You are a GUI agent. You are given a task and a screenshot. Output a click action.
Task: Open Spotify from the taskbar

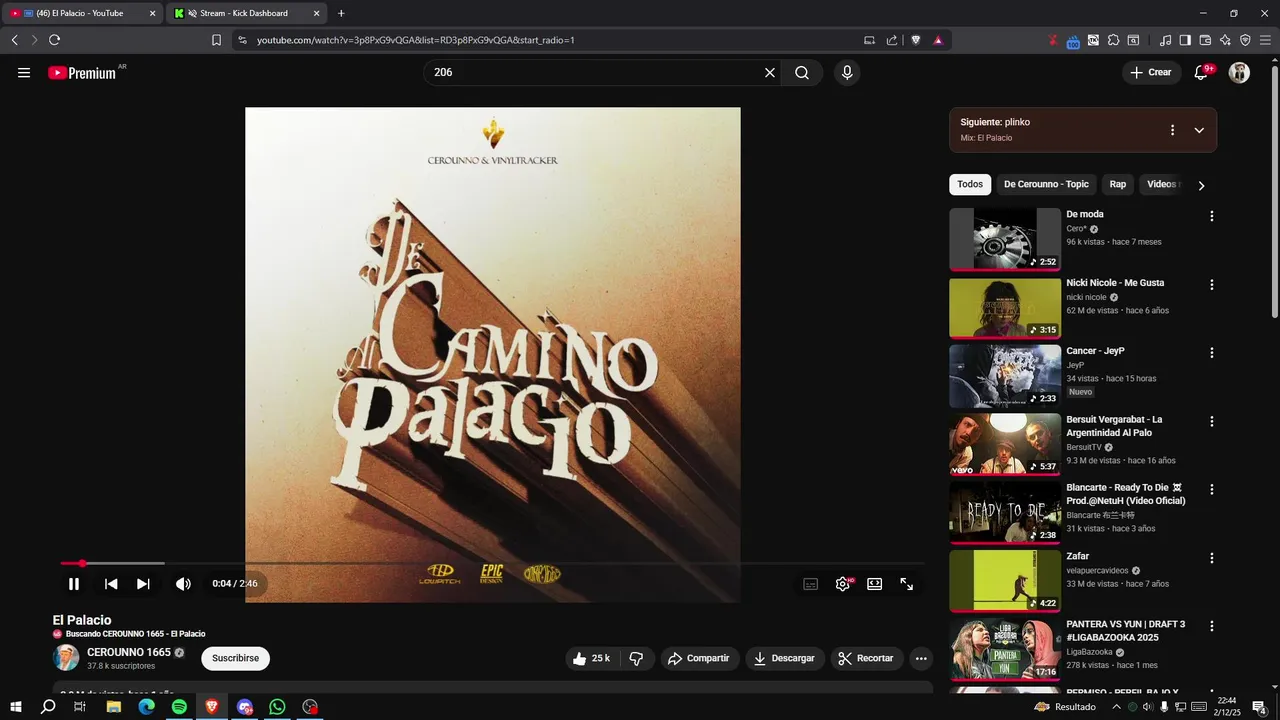(x=179, y=707)
